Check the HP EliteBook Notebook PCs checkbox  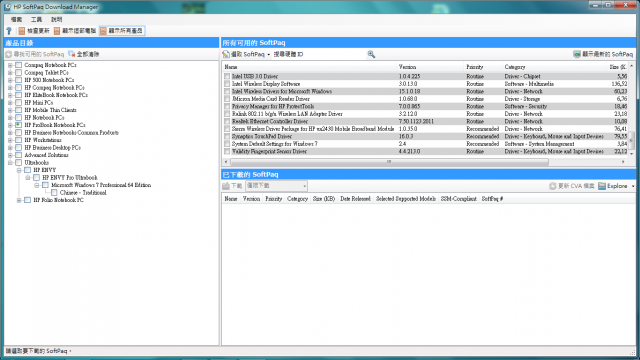[x=18, y=95]
